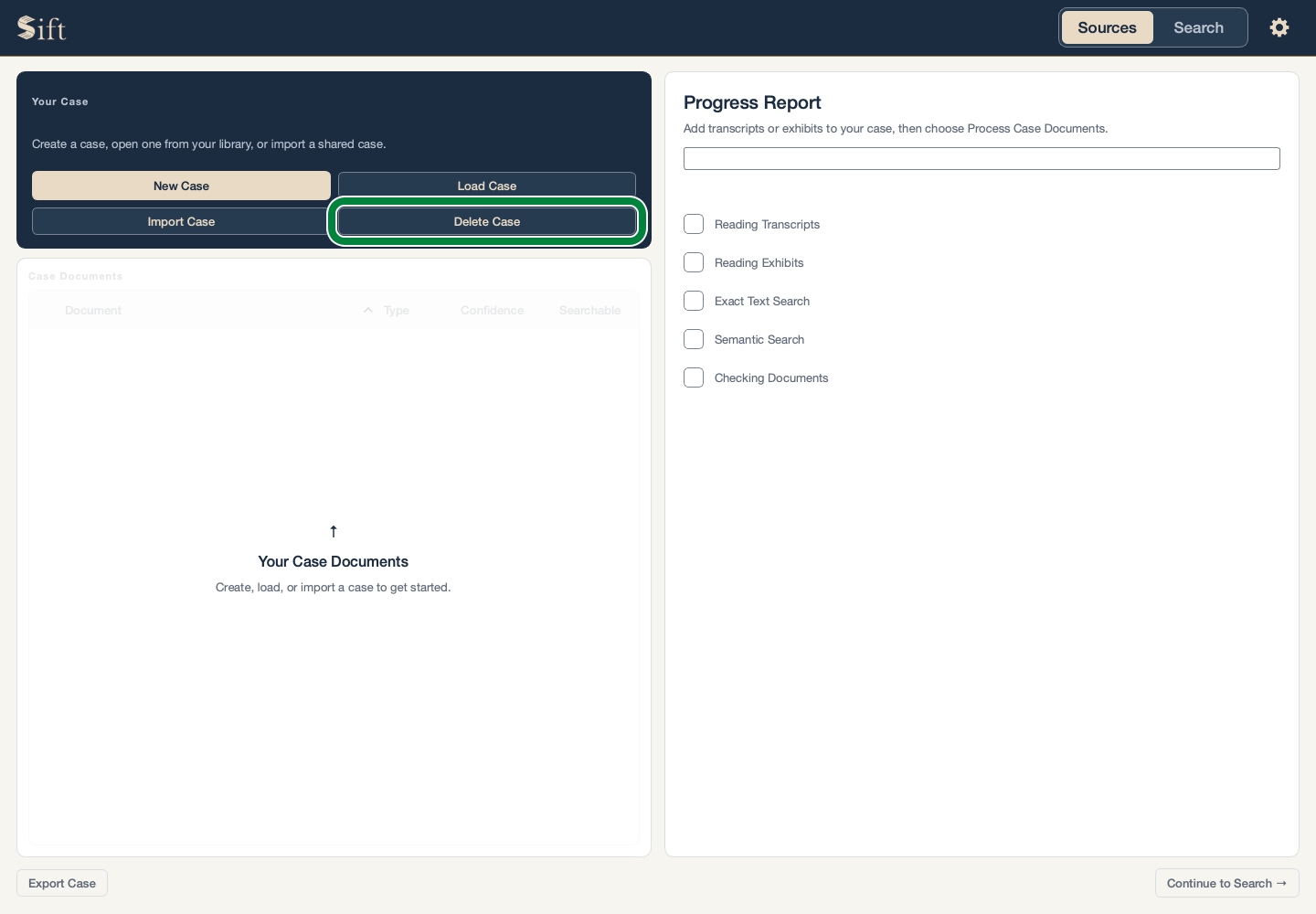Click the Progress Report heading
Screen dimensions: 1316x914
tap(752, 102)
